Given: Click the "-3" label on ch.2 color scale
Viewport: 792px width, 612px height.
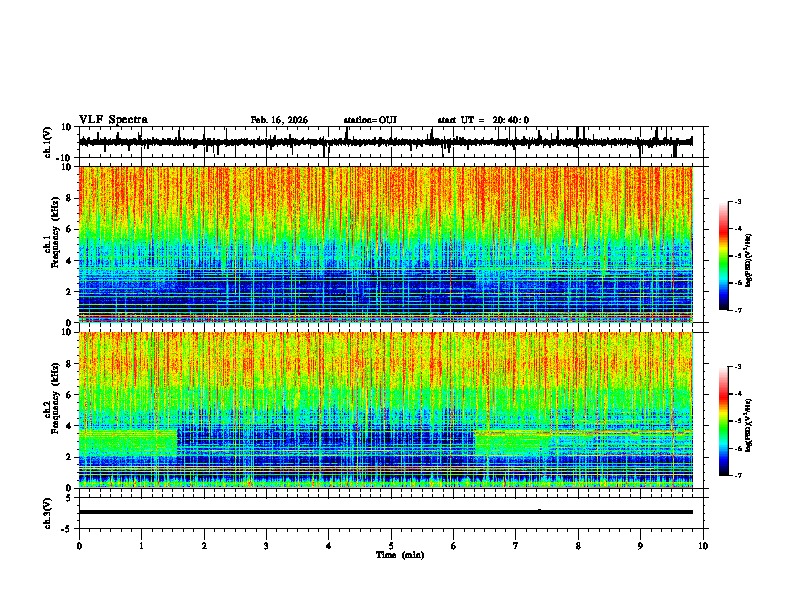Looking at the screenshot, I should tap(738, 367).
